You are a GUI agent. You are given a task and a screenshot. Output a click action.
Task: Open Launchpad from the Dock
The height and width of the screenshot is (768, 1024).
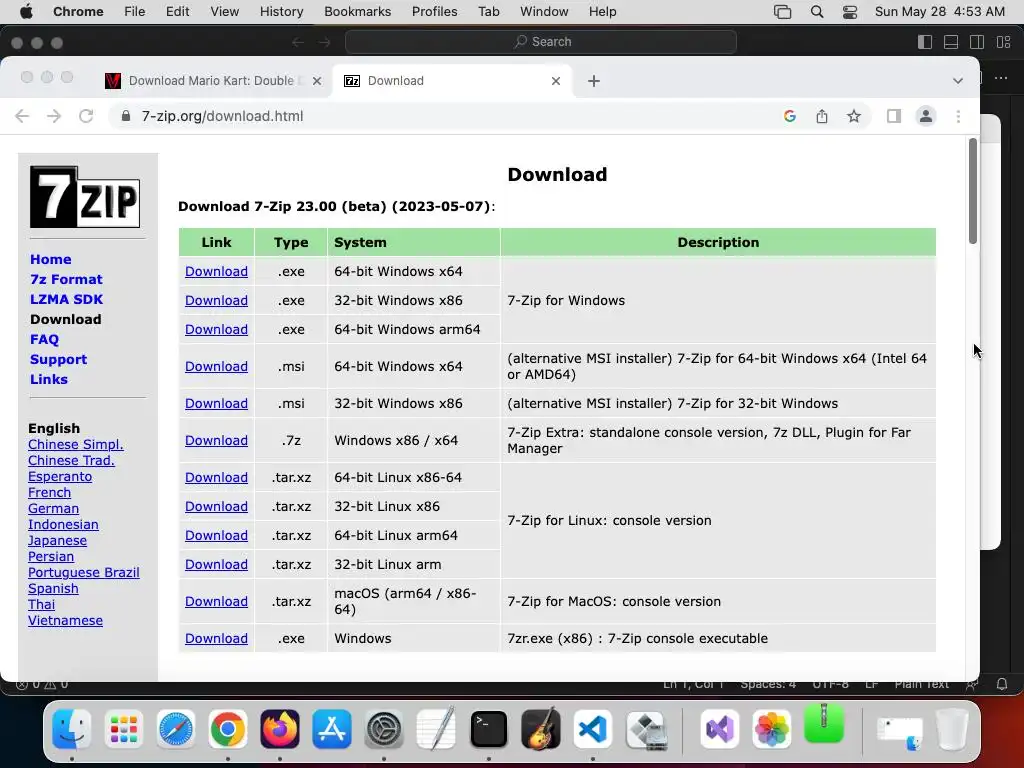[x=123, y=729]
